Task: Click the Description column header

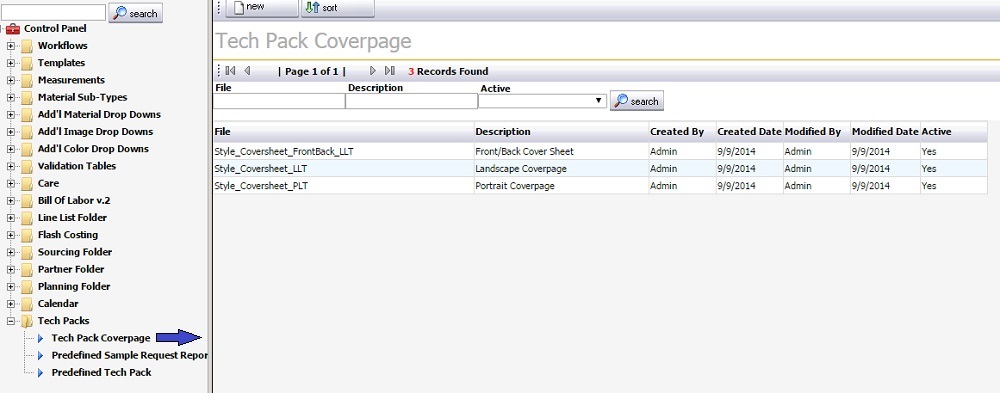Action: (x=561, y=132)
